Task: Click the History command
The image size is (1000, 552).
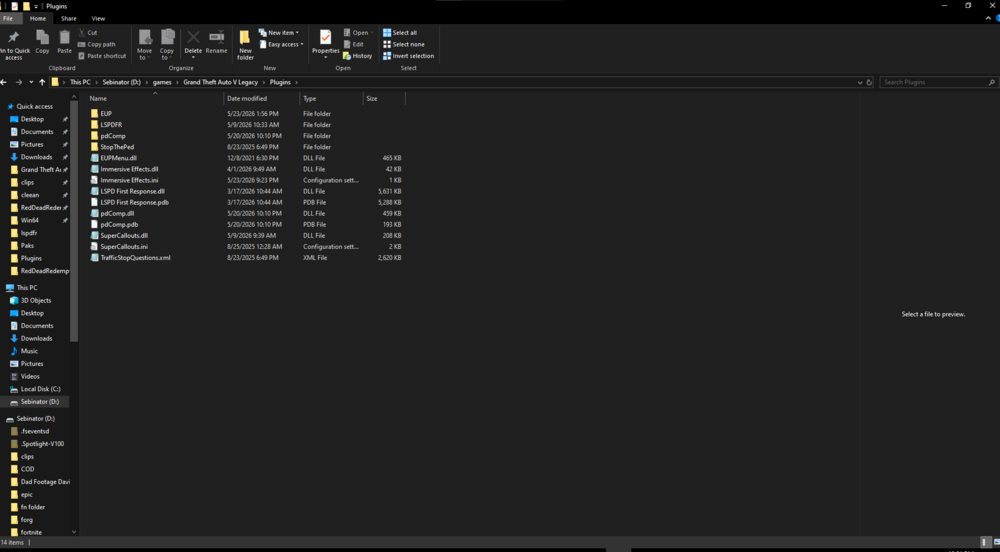Action: (x=358, y=56)
